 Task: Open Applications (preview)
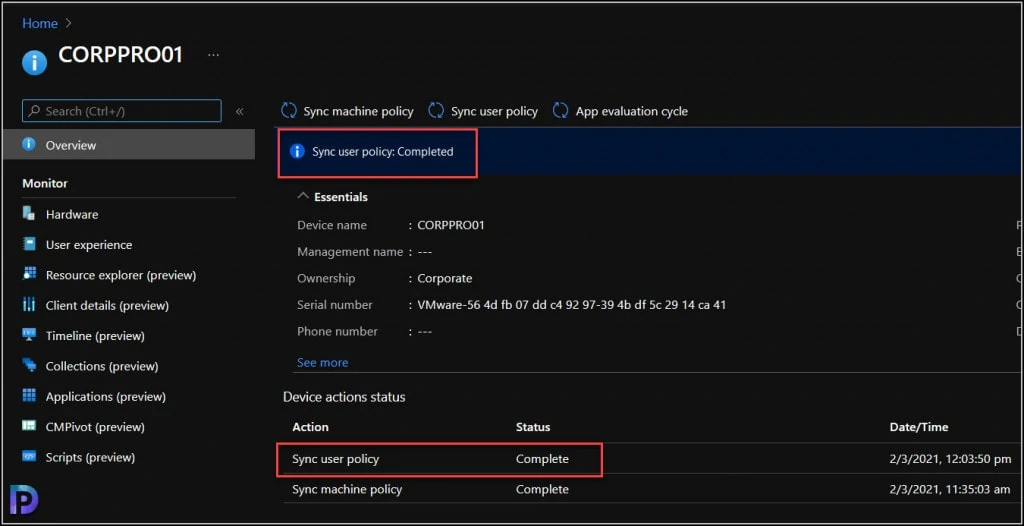106,397
